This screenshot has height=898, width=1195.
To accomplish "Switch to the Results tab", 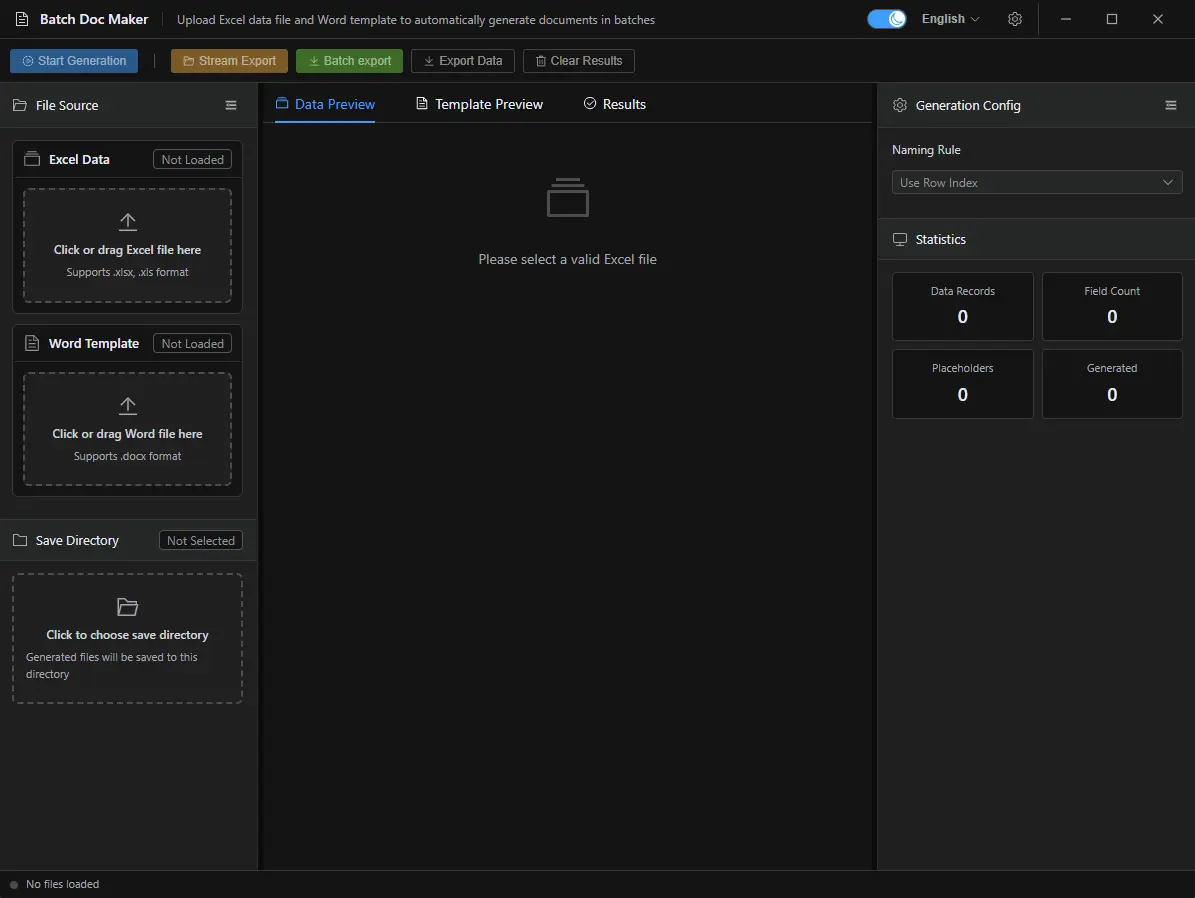I will click(x=614, y=104).
